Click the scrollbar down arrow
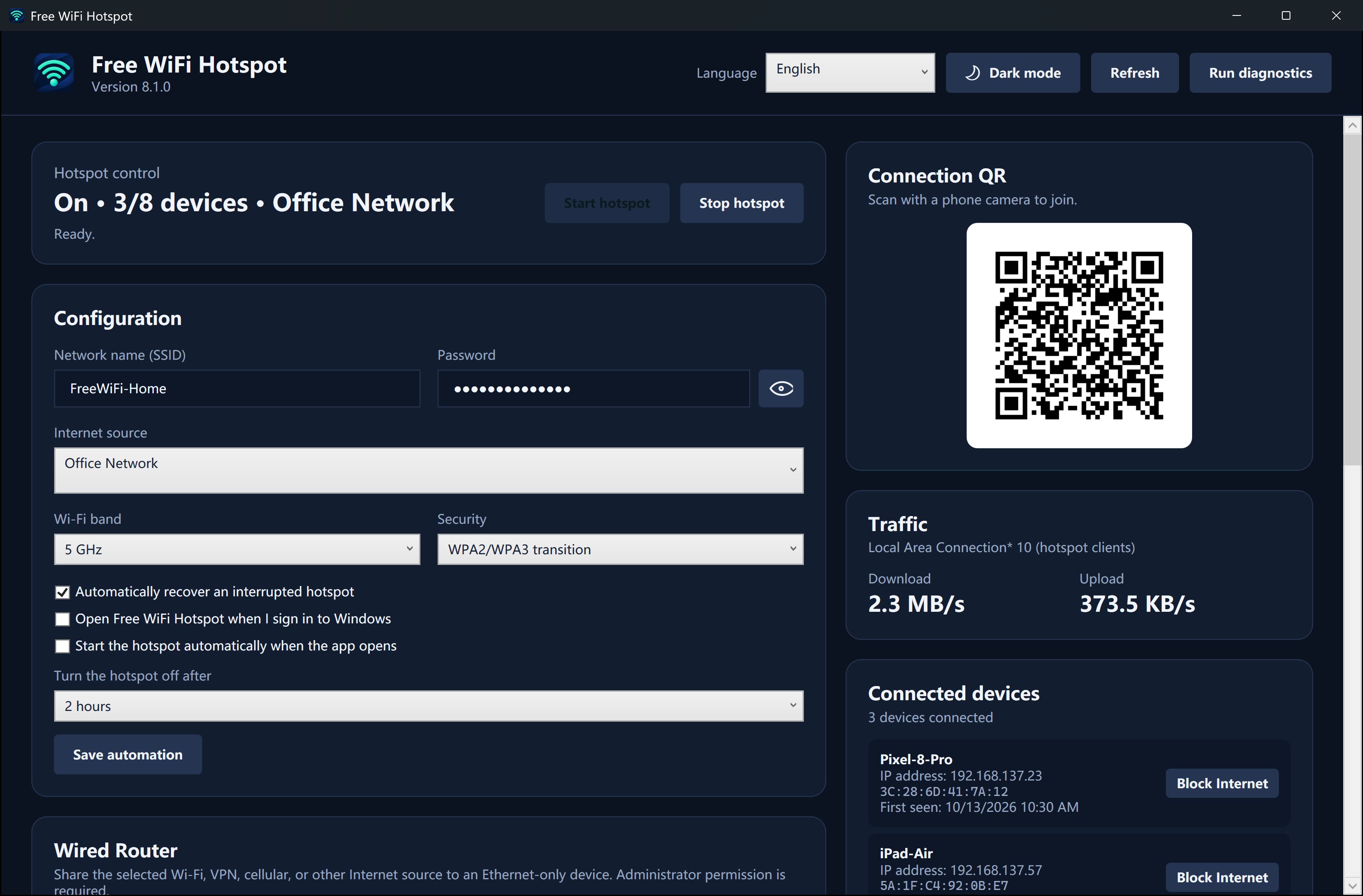 1352,886
